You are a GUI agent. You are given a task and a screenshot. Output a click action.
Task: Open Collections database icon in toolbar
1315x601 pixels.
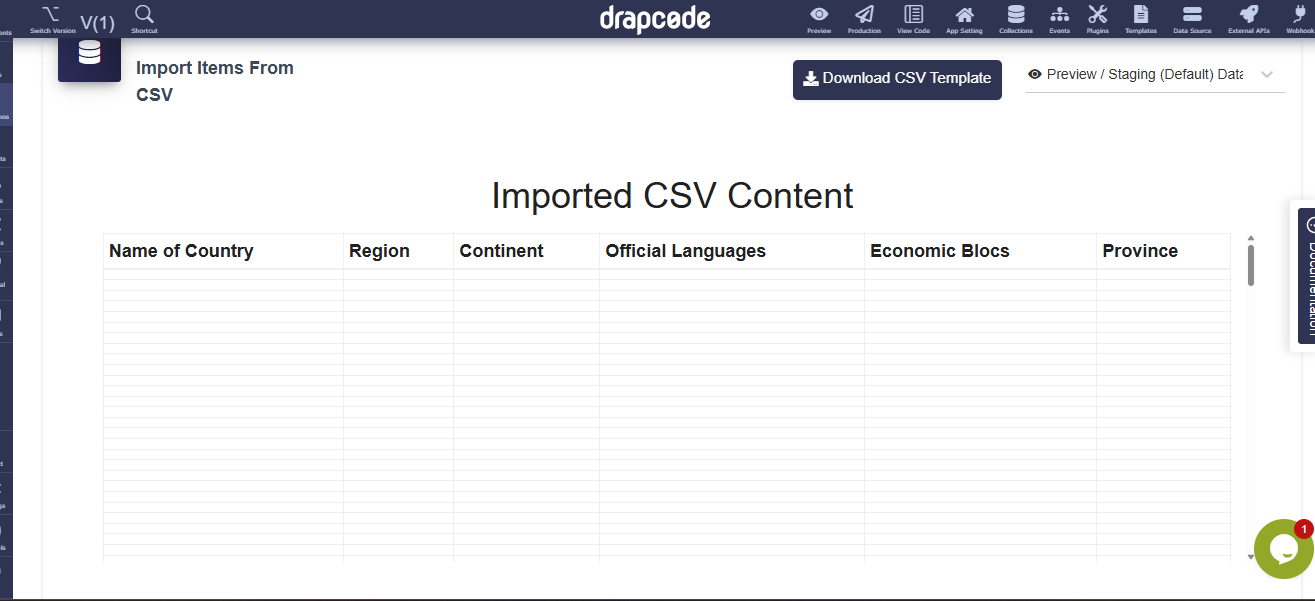coord(1016,15)
